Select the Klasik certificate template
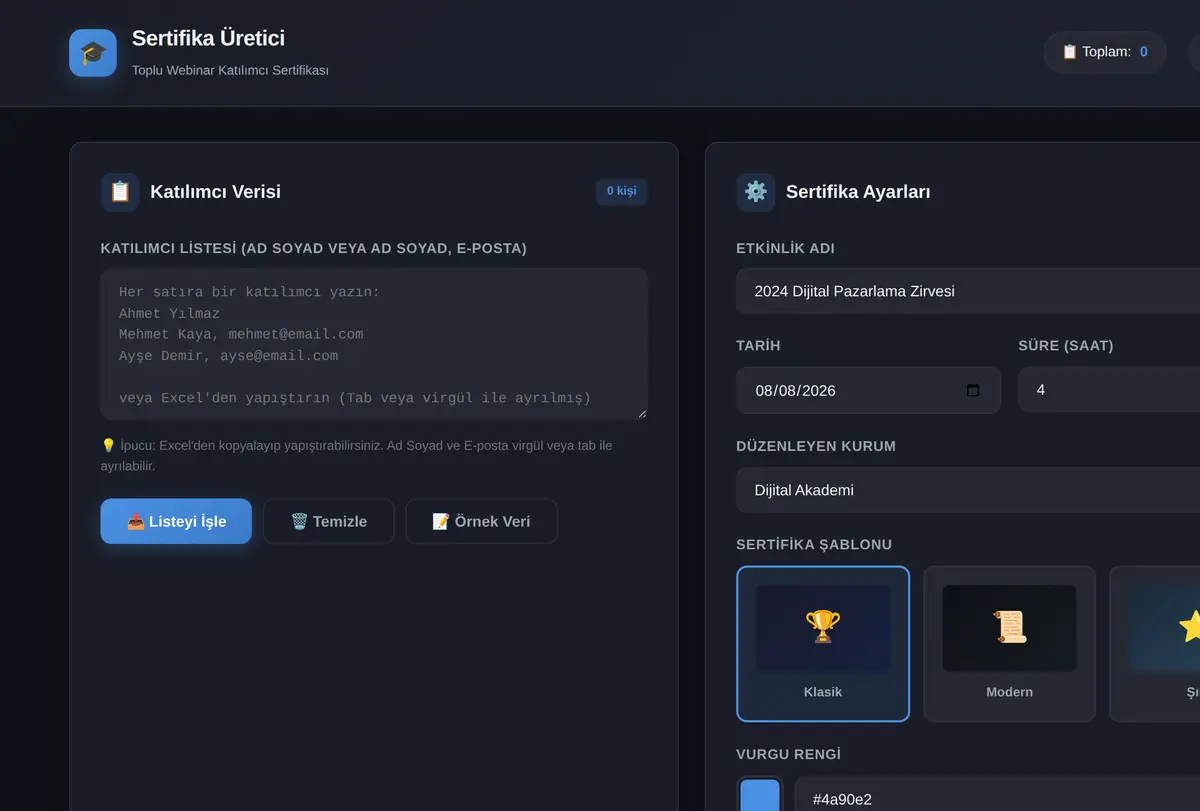The height and width of the screenshot is (811, 1200). click(823, 644)
